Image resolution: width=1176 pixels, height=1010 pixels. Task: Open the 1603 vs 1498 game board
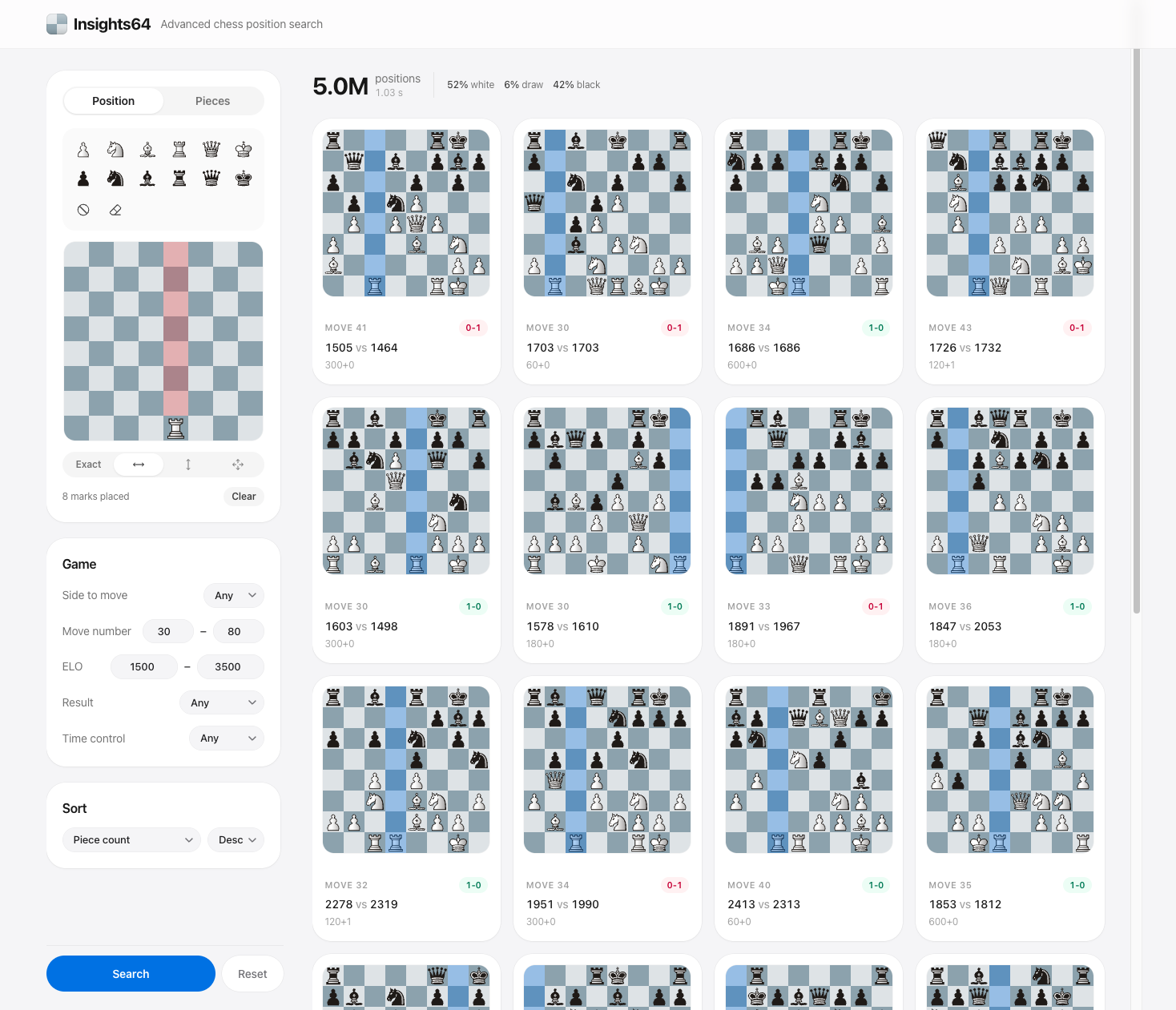[x=406, y=491]
